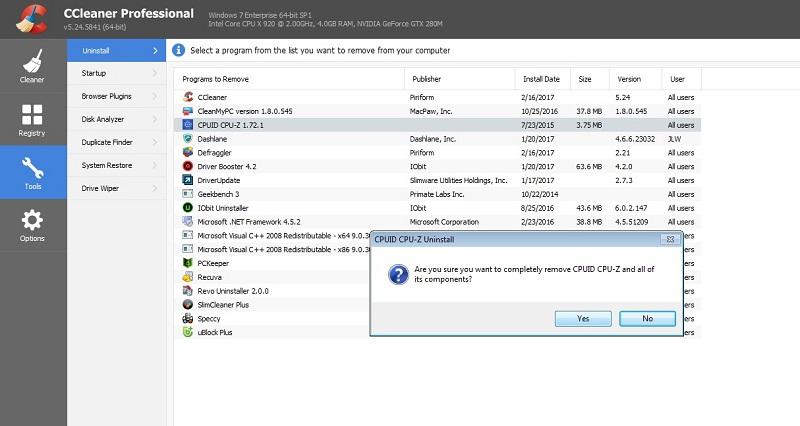Cancel uninstall with No button
Viewport: 800px width, 426px height.
coord(647,318)
